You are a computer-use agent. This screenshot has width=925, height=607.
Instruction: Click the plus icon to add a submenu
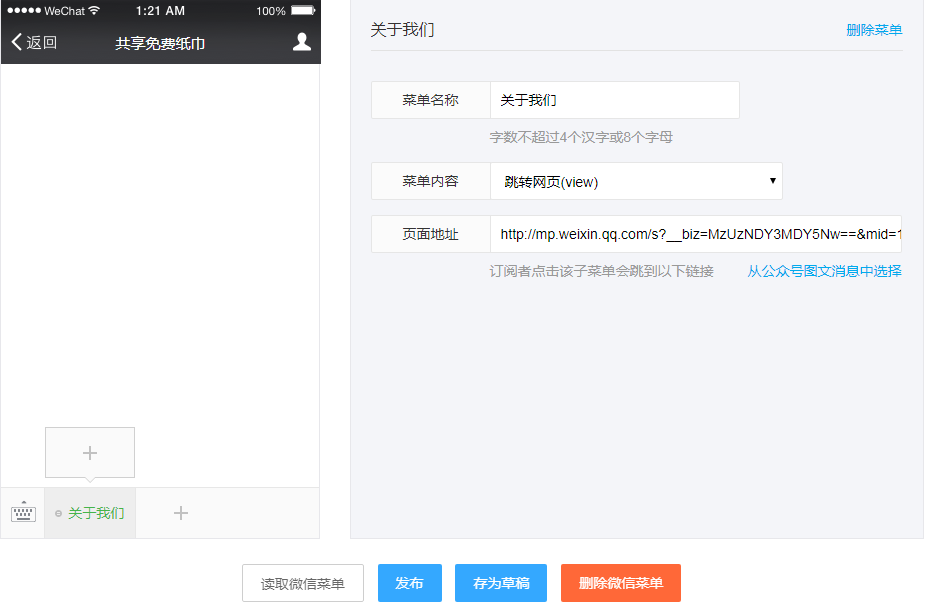tap(89, 452)
